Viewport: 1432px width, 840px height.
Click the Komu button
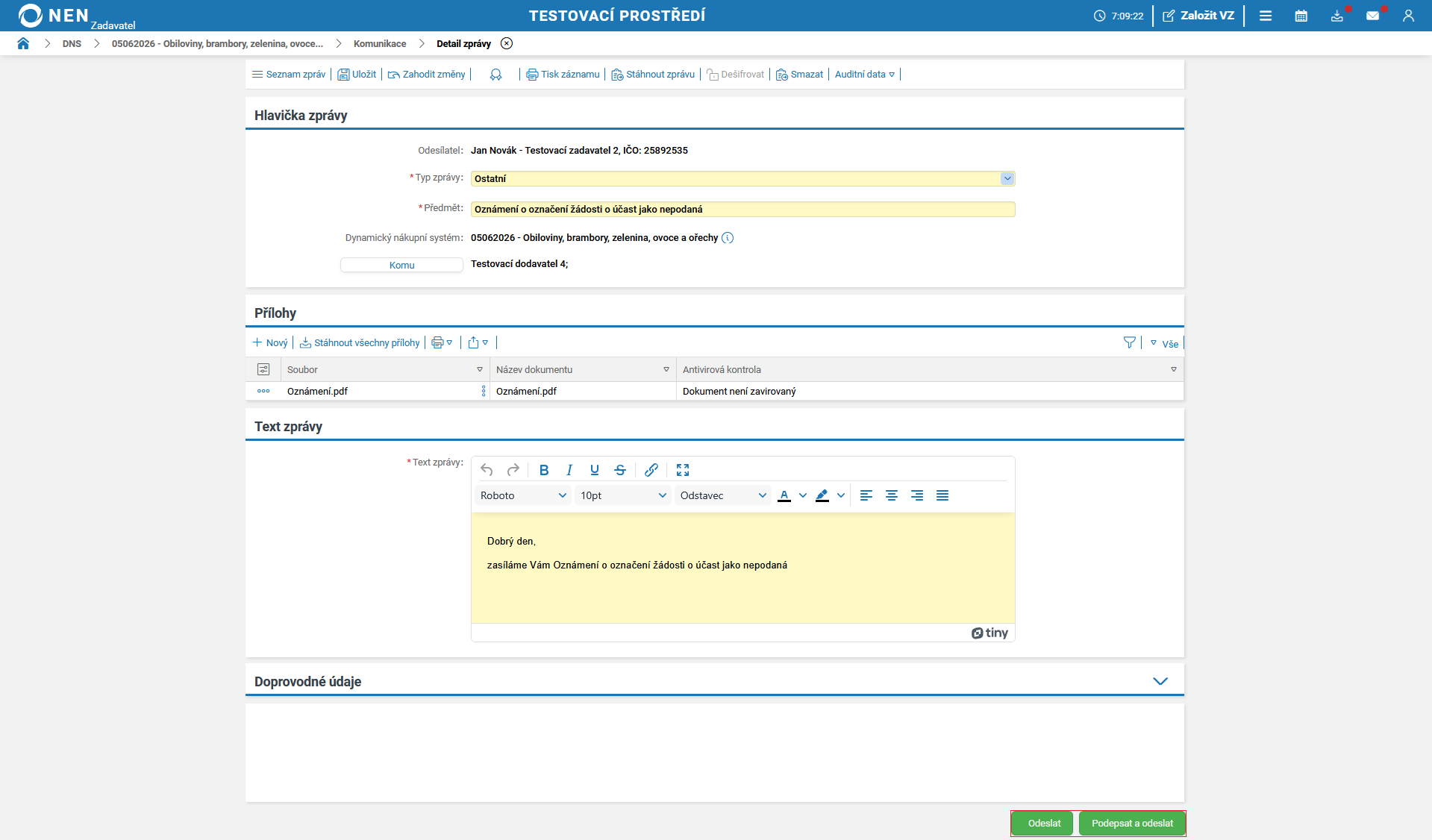pyautogui.click(x=401, y=265)
